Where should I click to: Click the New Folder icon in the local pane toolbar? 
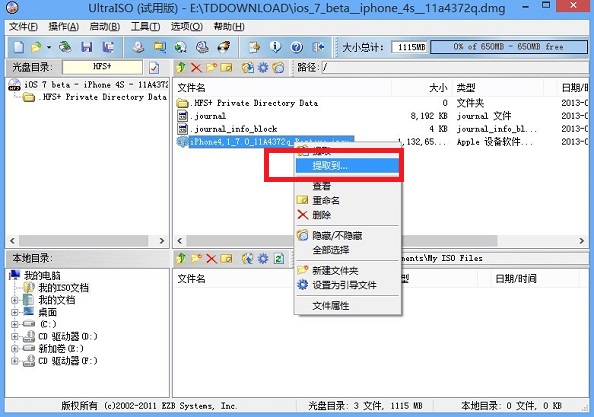pyautogui.click(x=196, y=259)
